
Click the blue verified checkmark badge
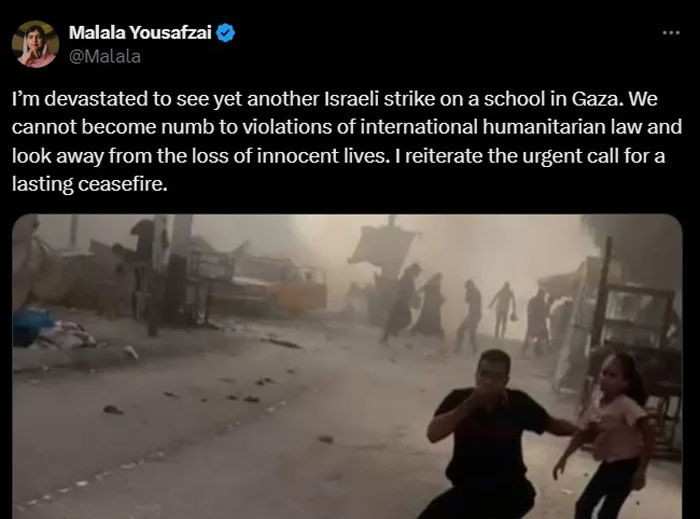pos(225,33)
